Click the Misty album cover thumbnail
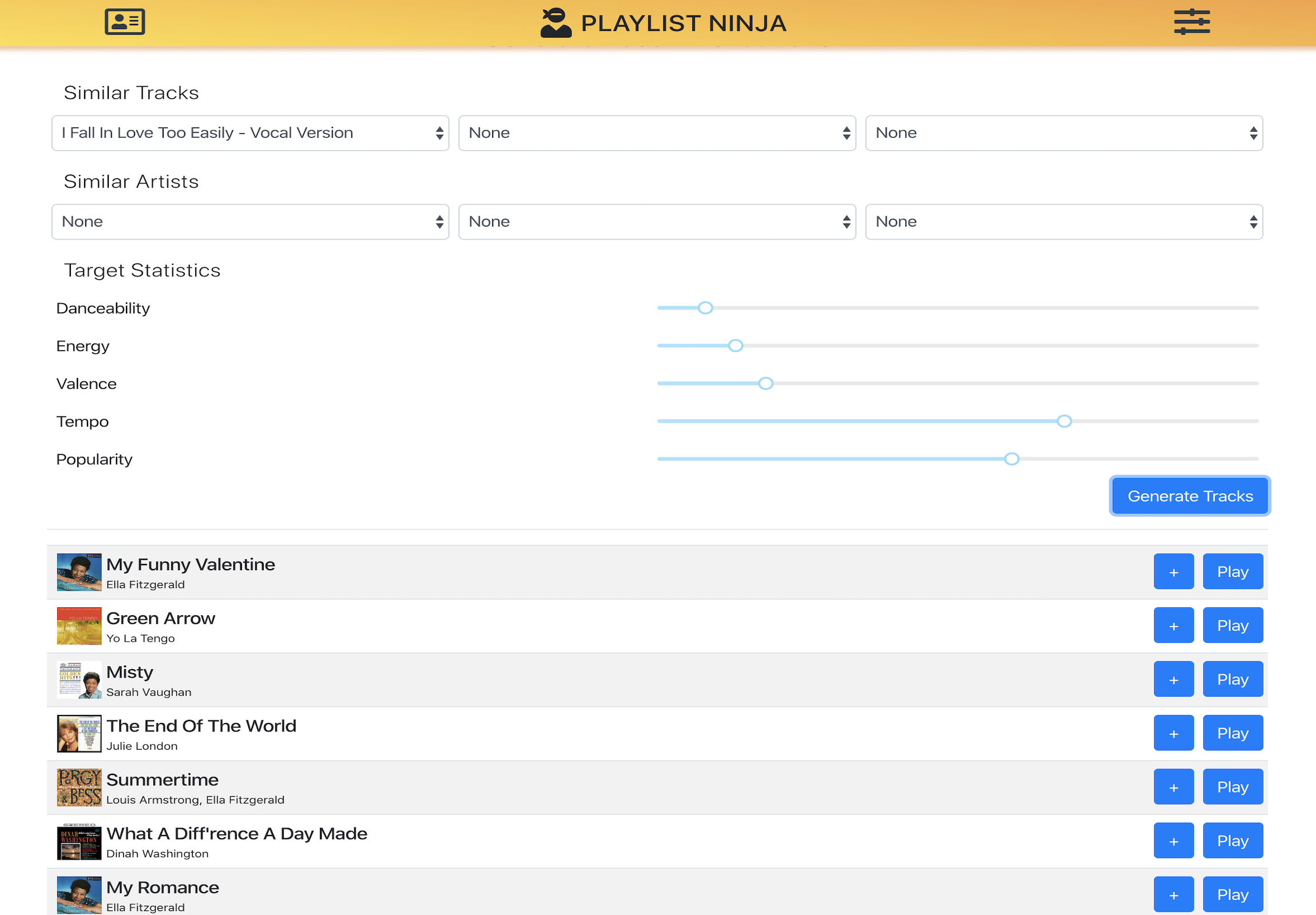The height and width of the screenshot is (915, 1316). point(79,679)
